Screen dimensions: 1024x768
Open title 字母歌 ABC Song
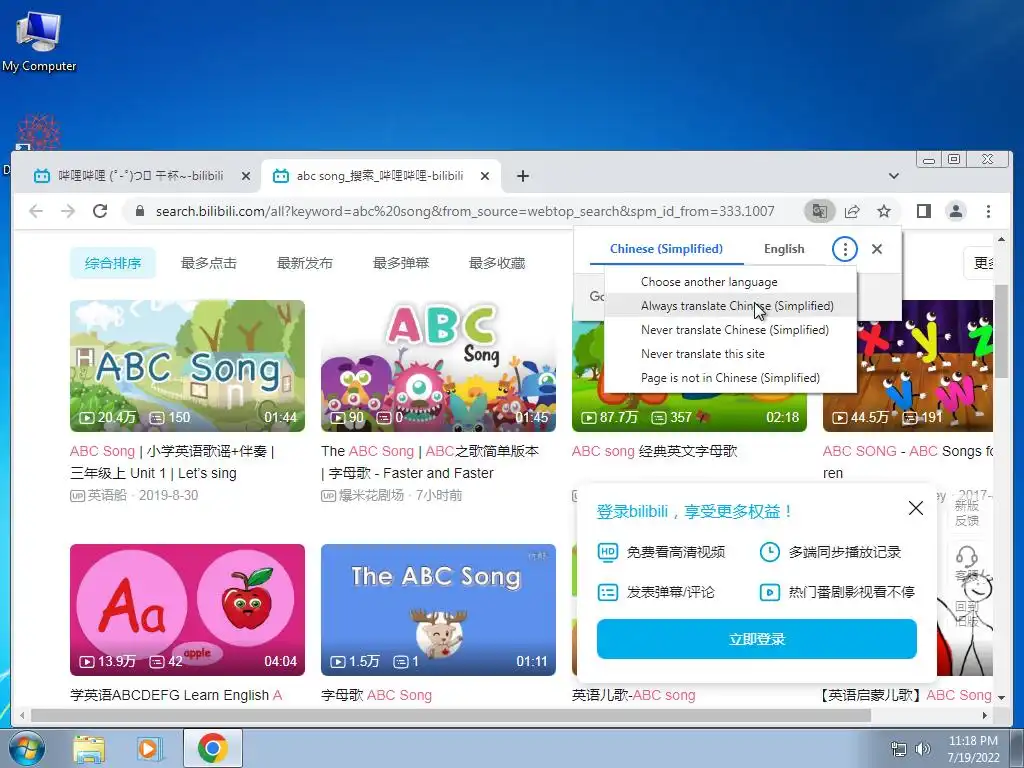[376, 695]
